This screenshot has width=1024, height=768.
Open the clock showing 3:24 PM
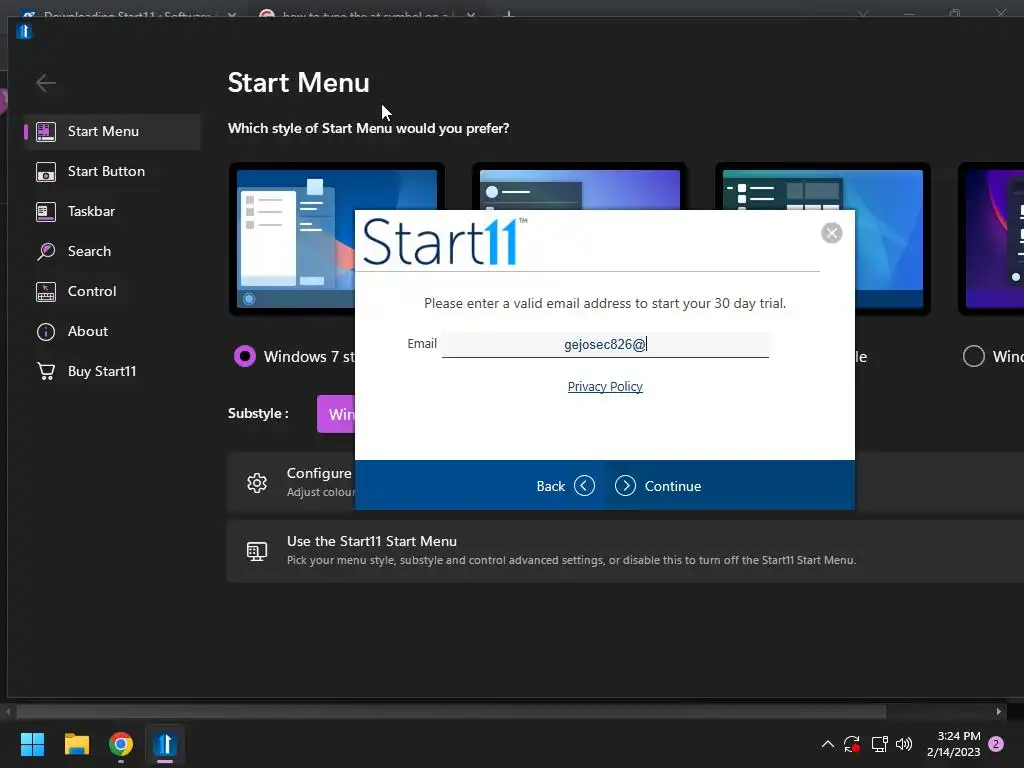953,744
